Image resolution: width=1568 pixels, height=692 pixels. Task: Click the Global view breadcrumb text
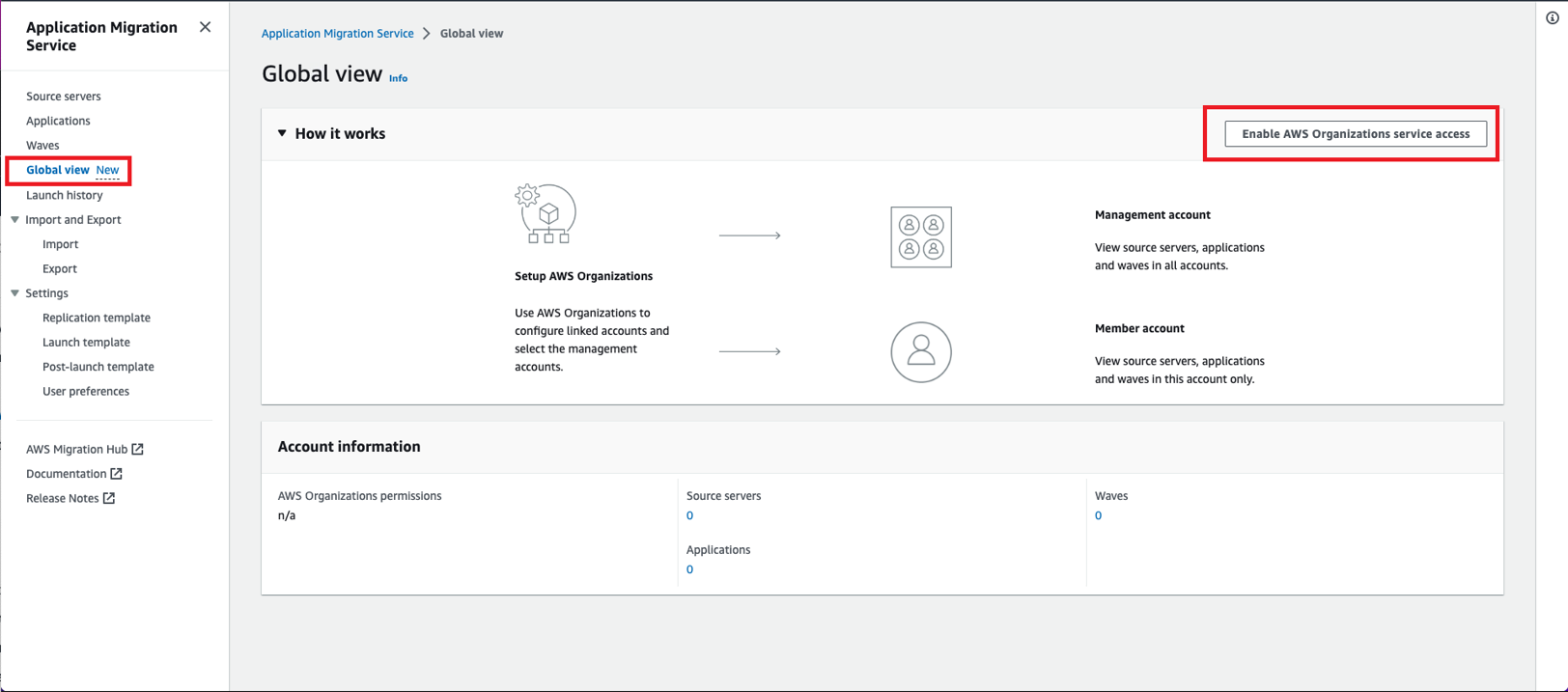[x=471, y=34]
